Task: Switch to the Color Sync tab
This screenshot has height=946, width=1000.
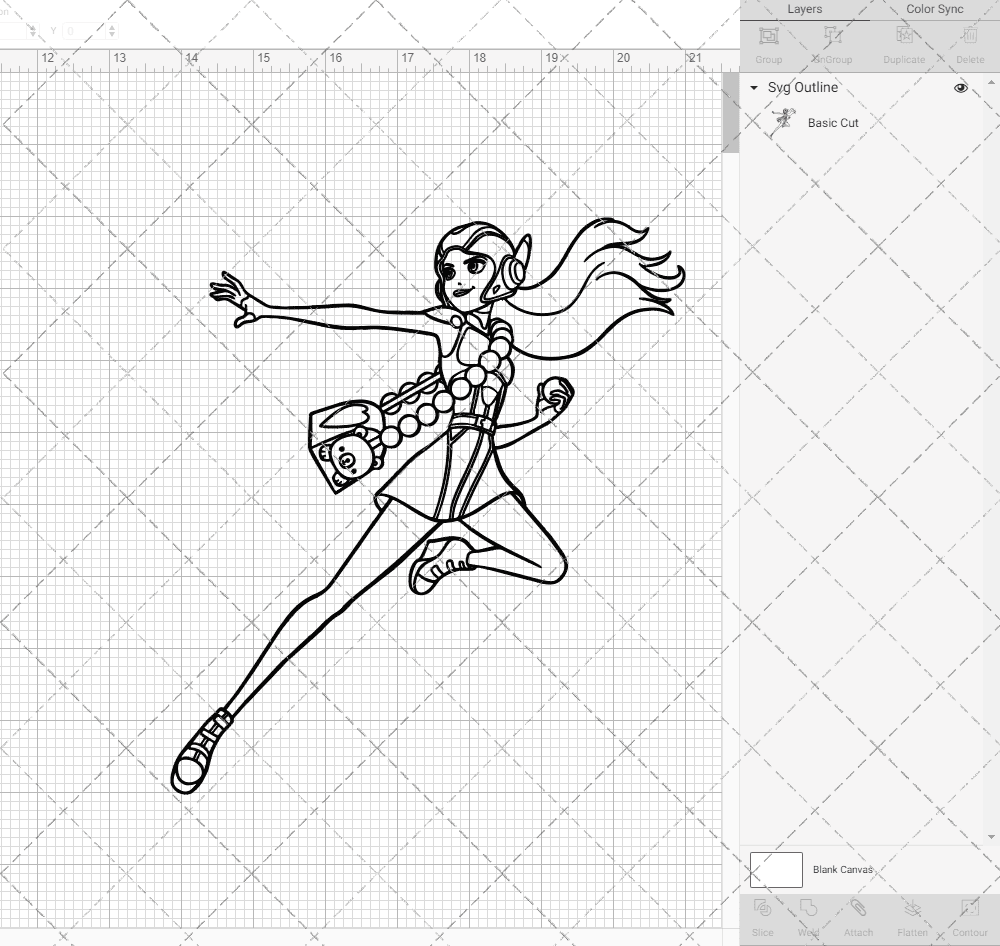Action: tap(934, 10)
